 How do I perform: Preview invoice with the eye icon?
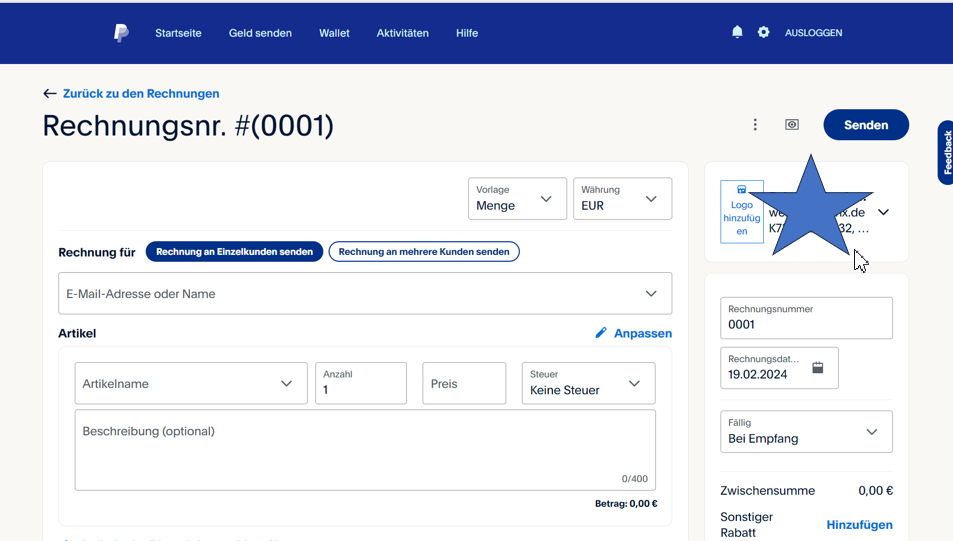[x=791, y=125]
